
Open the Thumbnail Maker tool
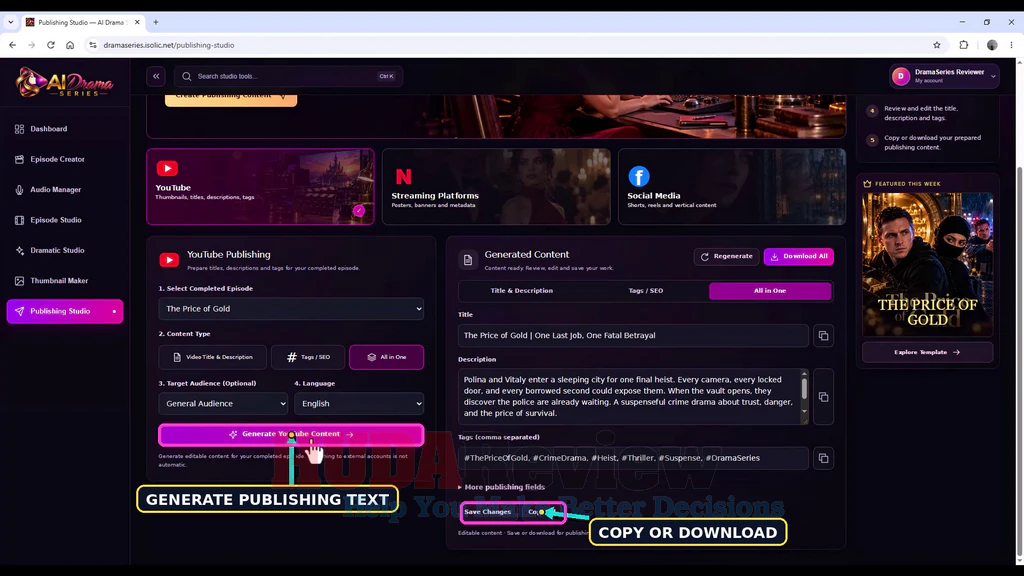pyautogui.click(x=65, y=281)
